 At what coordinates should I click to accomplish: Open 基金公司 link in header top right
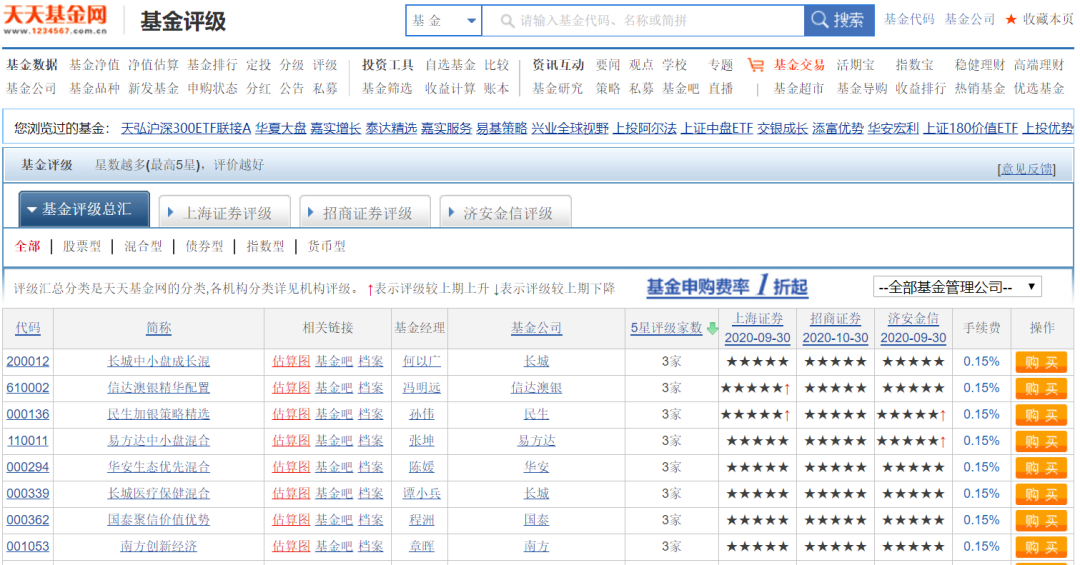point(970,19)
